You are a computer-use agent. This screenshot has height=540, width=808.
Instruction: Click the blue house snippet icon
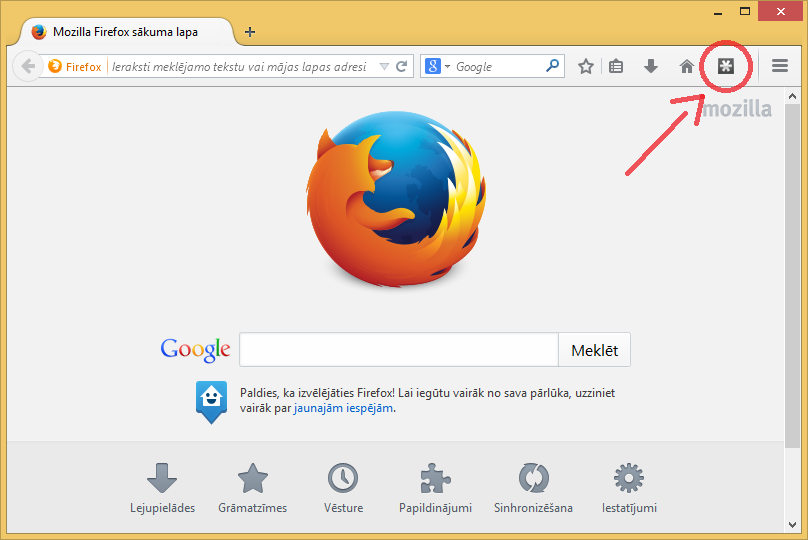pyautogui.click(x=211, y=402)
